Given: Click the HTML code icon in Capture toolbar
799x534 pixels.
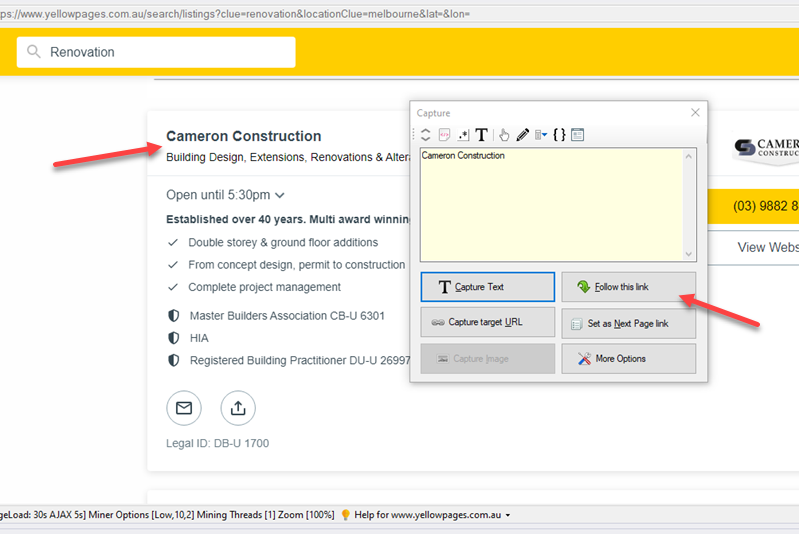Looking at the screenshot, I should [444, 135].
